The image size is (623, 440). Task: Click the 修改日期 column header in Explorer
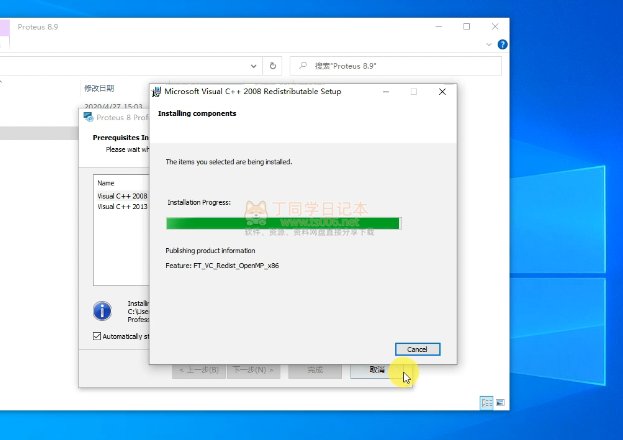pos(99,88)
